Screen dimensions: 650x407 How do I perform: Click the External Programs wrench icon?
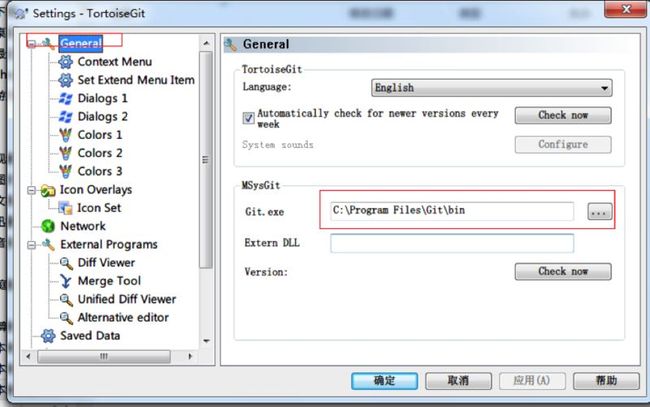point(48,245)
